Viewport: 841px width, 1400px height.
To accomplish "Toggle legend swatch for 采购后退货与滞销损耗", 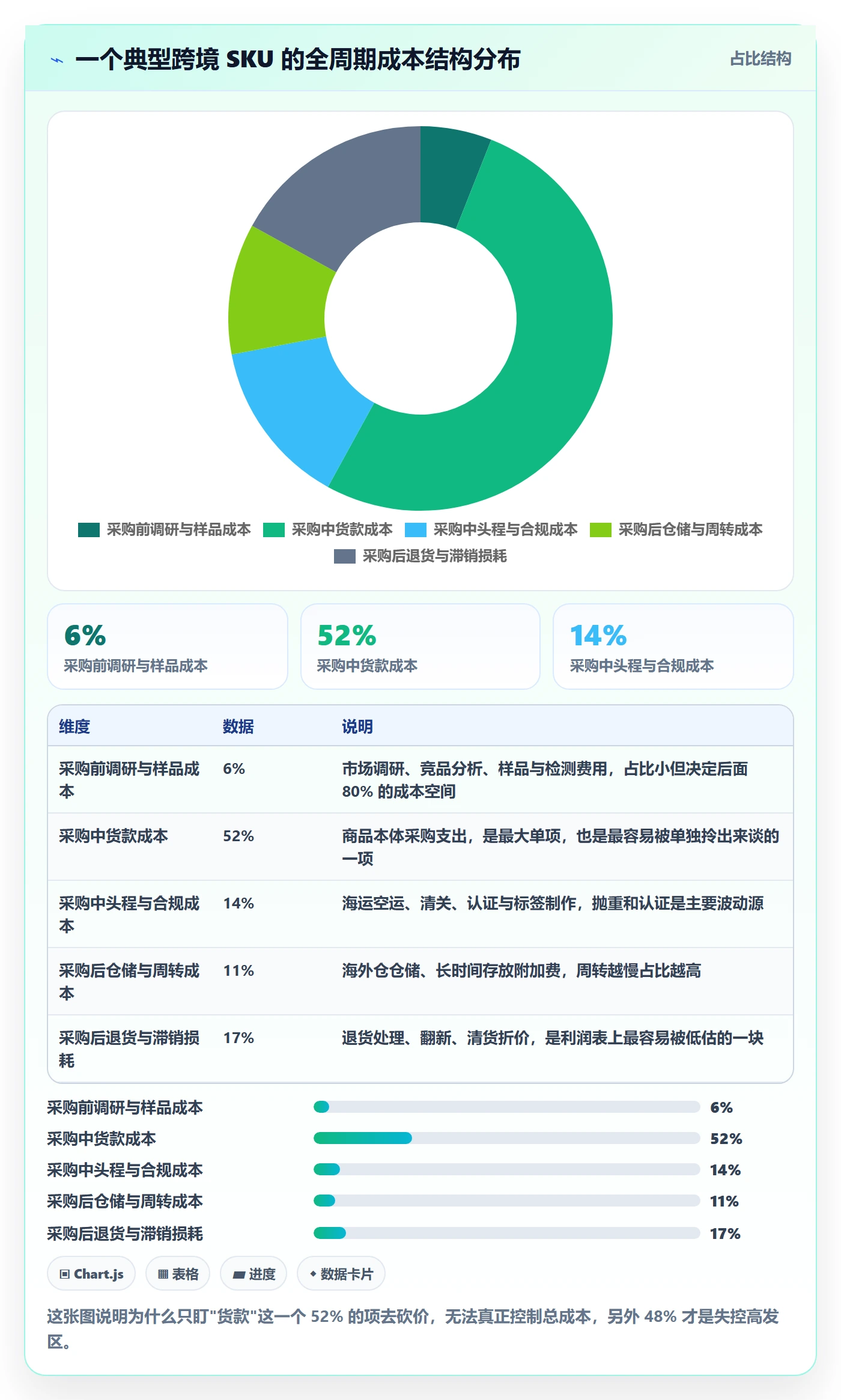I will pyautogui.click(x=345, y=556).
